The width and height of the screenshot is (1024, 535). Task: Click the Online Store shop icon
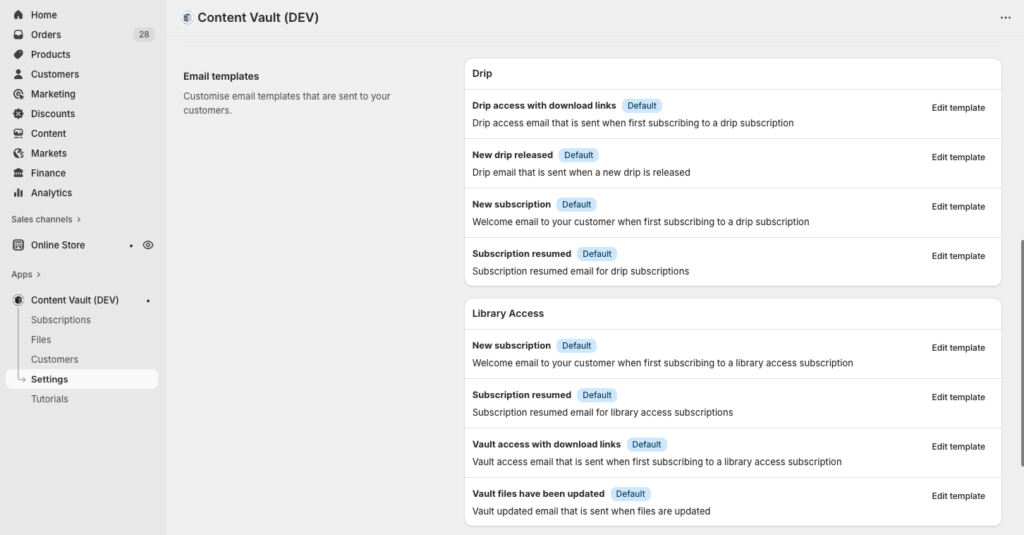click(18, 245)
